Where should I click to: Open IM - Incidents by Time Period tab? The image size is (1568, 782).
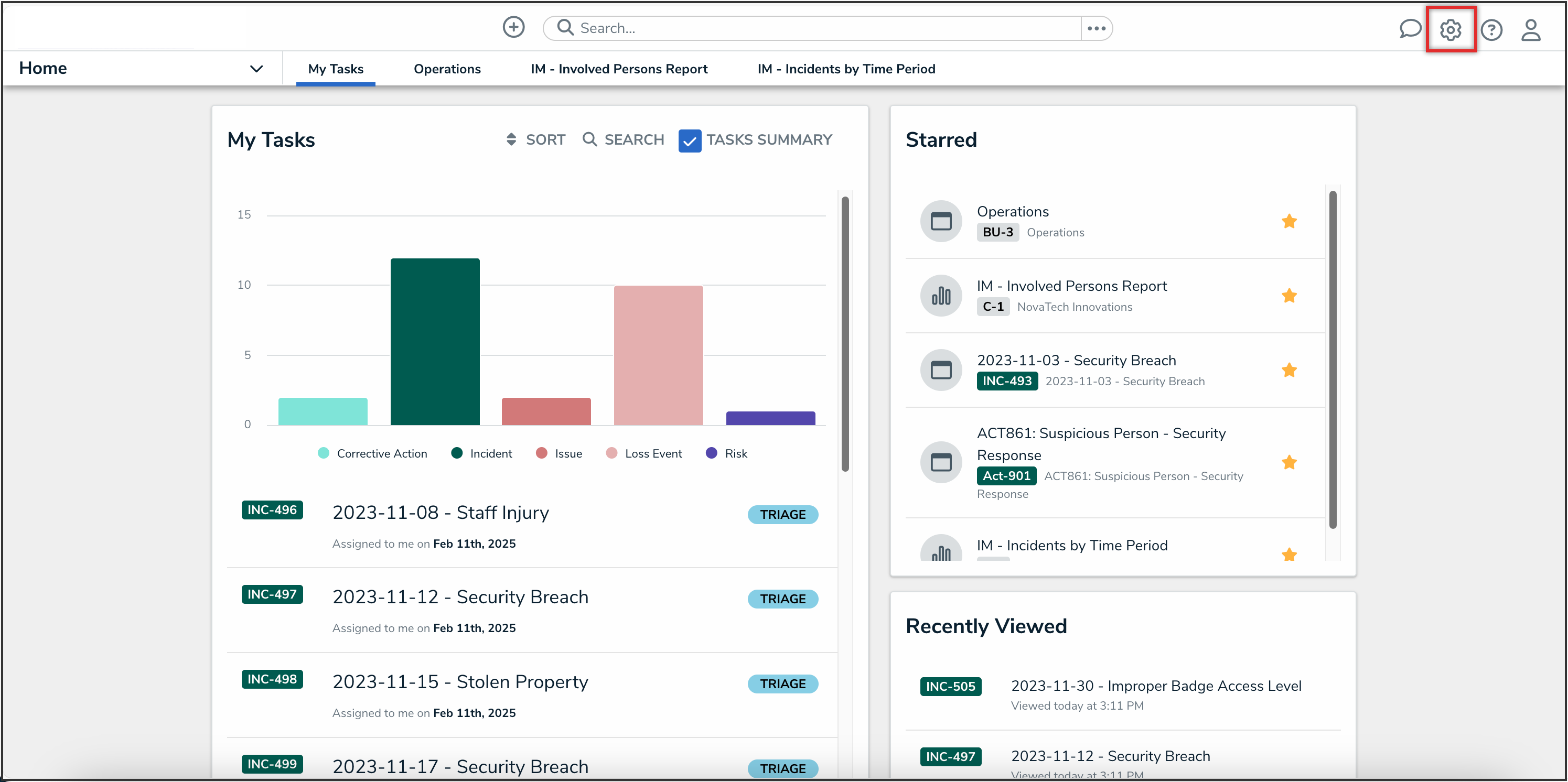[x=845, y=69]
